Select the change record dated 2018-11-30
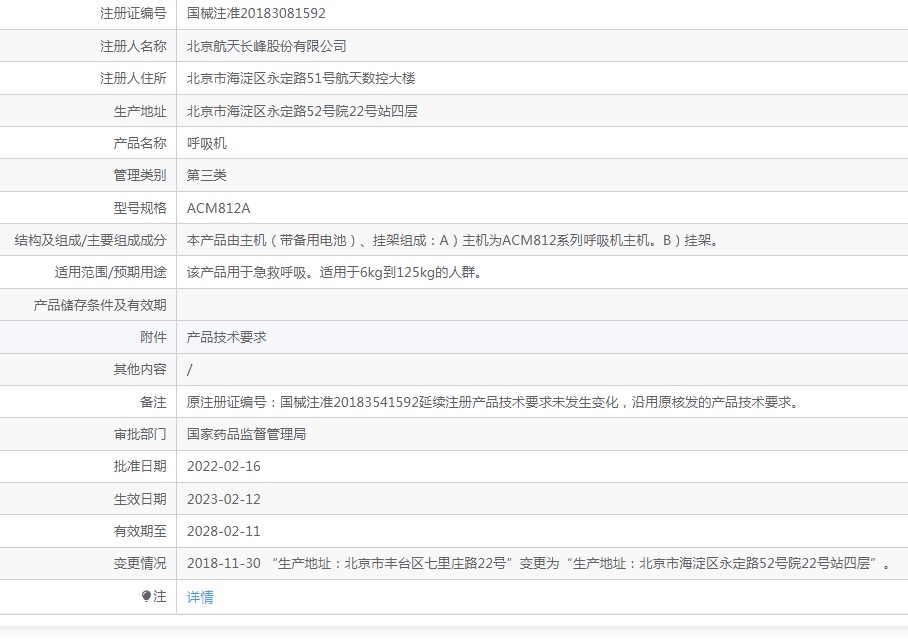The width and height of the screenshot is (908, 644). [539, 564]
